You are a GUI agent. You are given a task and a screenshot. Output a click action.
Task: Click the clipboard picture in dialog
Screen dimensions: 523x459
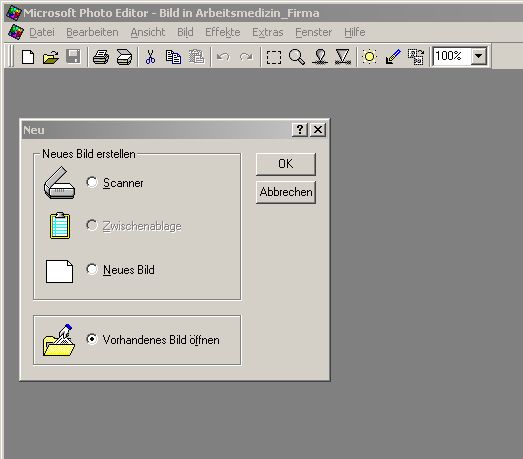point(60,225)
